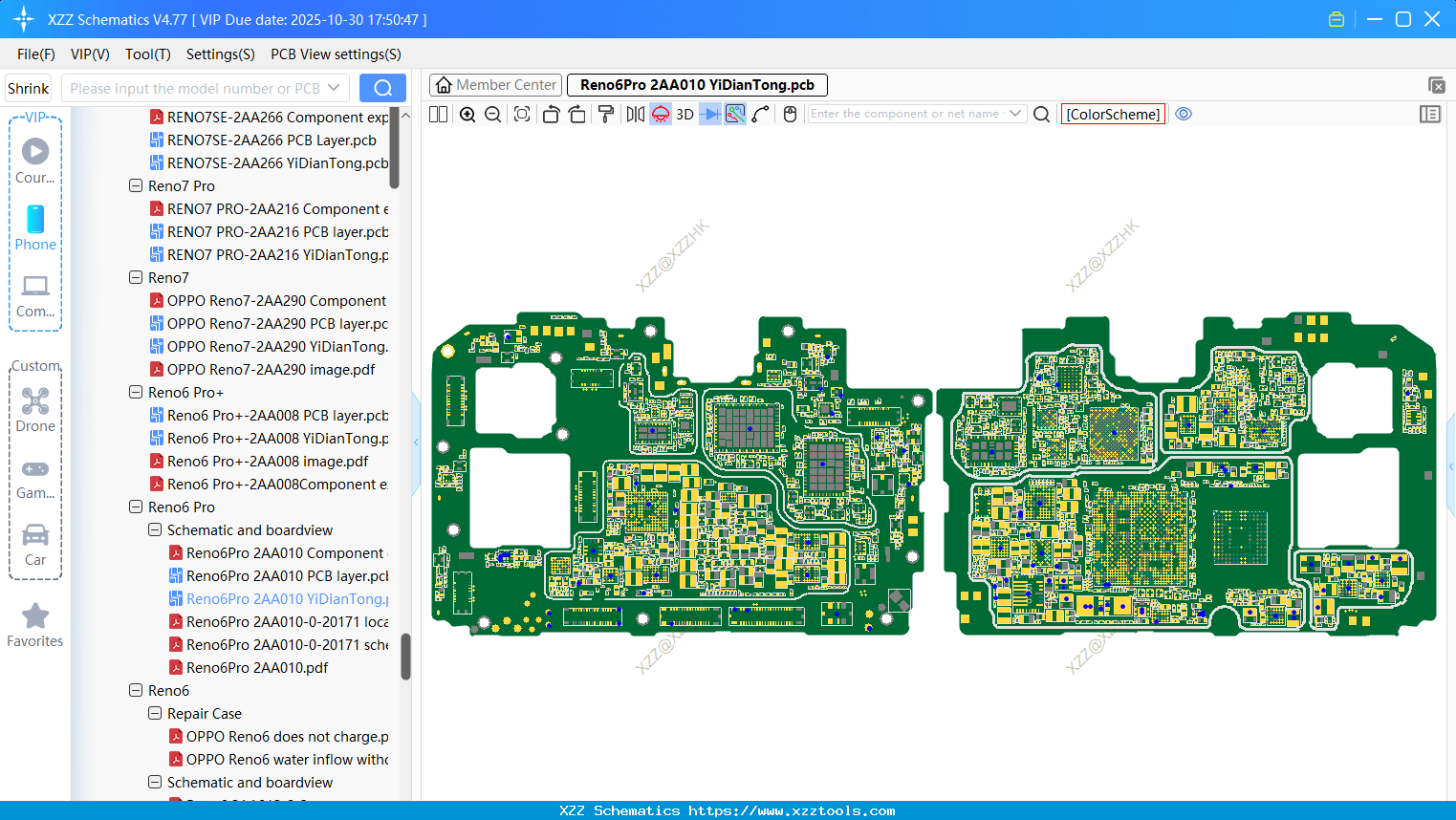
Task: Open Favorites star in sidebar
Action: tap(35, 626)
